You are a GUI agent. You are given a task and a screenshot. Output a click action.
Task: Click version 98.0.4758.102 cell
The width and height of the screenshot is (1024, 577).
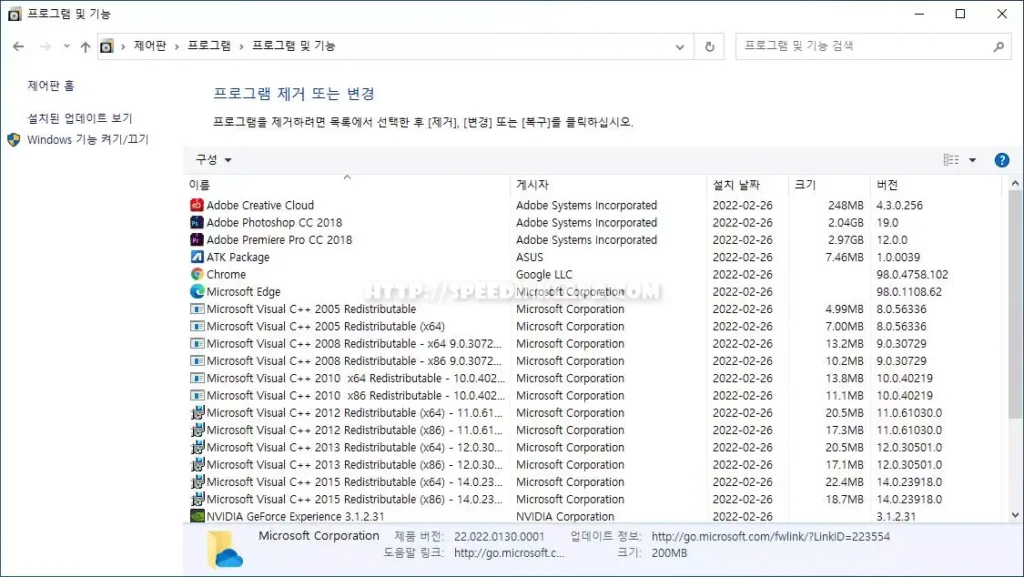click(912, 275)
